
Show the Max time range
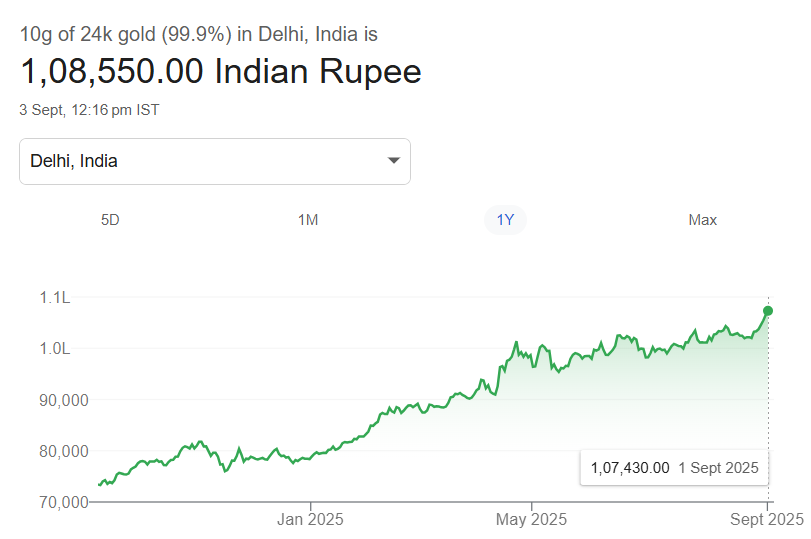(x=702, y=220)
